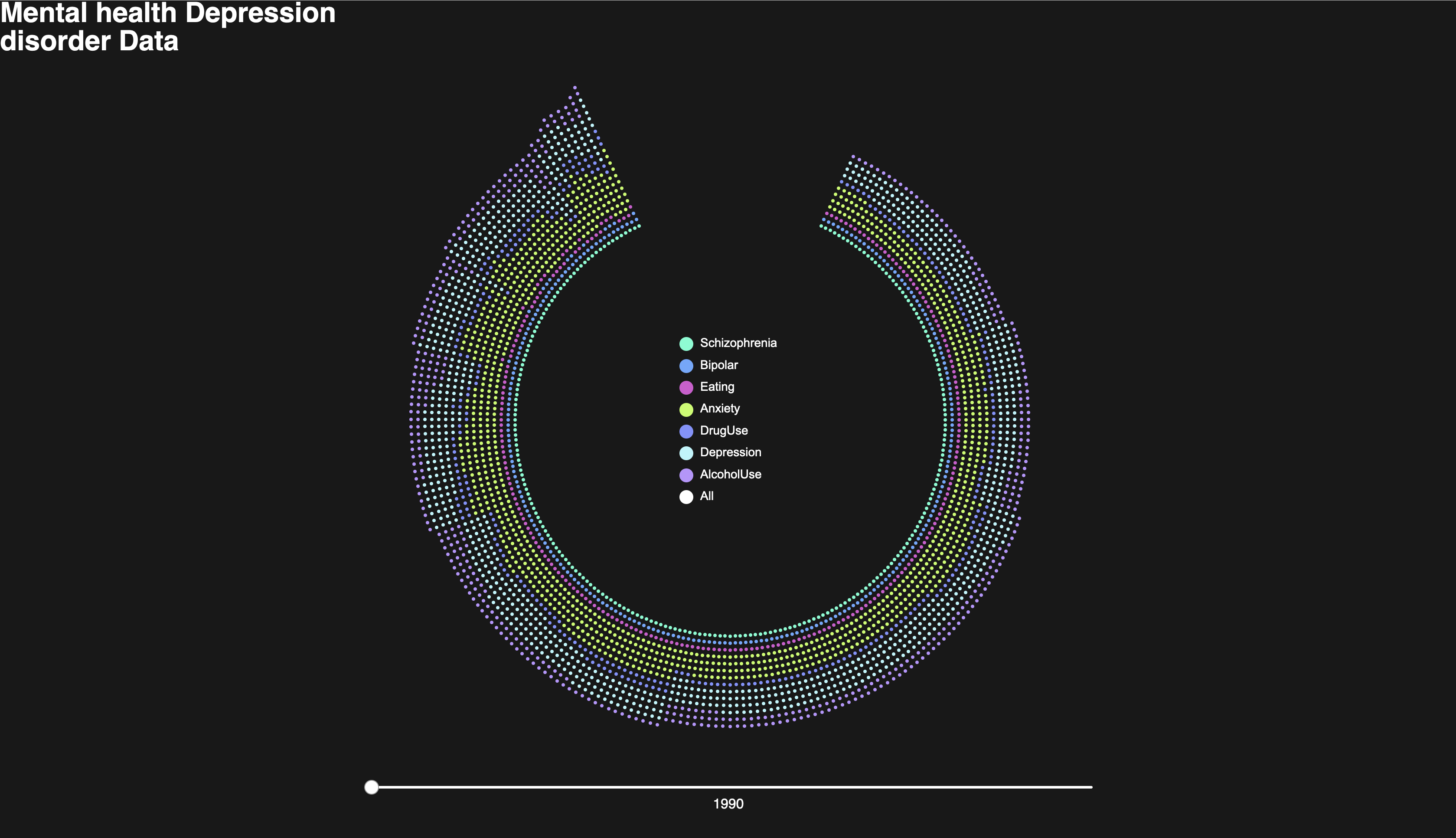Select the AlcoholUse text label

730,474
